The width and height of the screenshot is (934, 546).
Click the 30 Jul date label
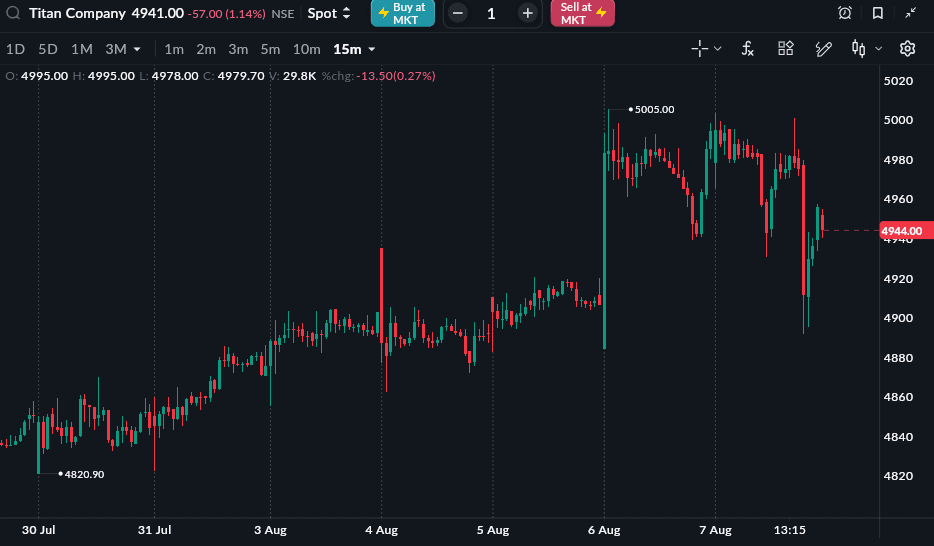pos(39,530)
